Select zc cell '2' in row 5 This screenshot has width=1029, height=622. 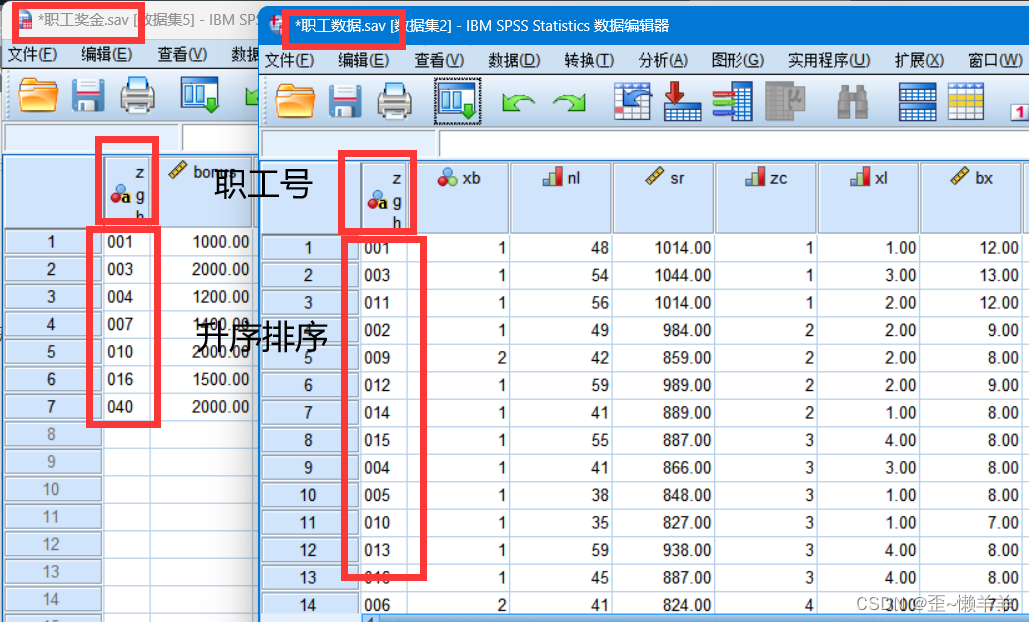click(x=766, y=358)
